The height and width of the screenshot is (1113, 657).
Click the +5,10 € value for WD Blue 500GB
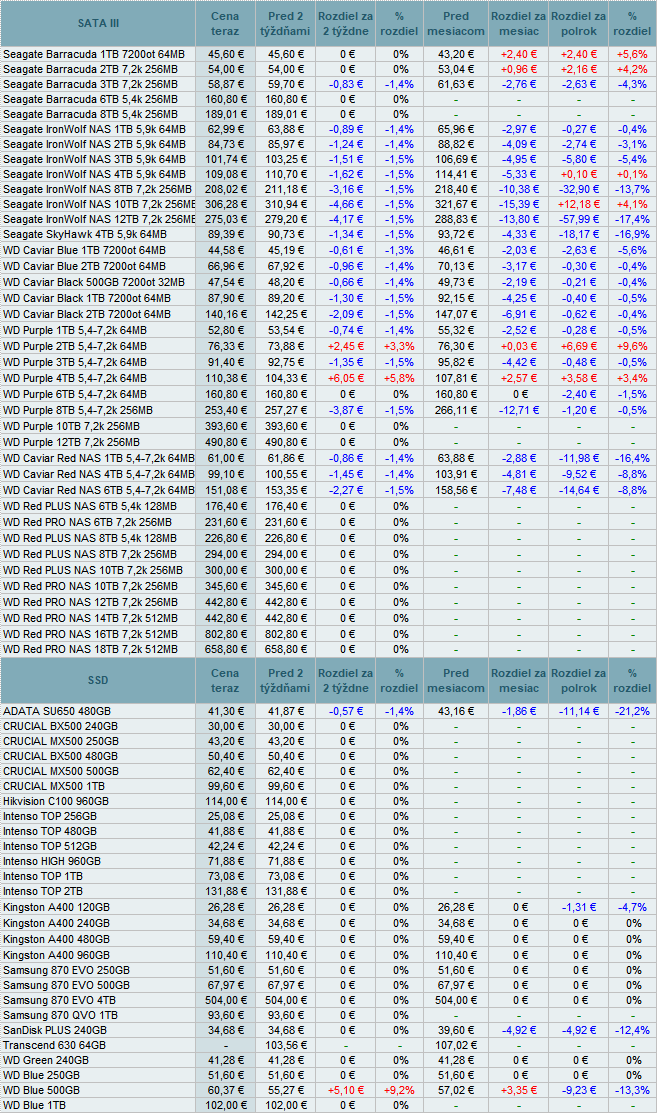(346, 1090)
